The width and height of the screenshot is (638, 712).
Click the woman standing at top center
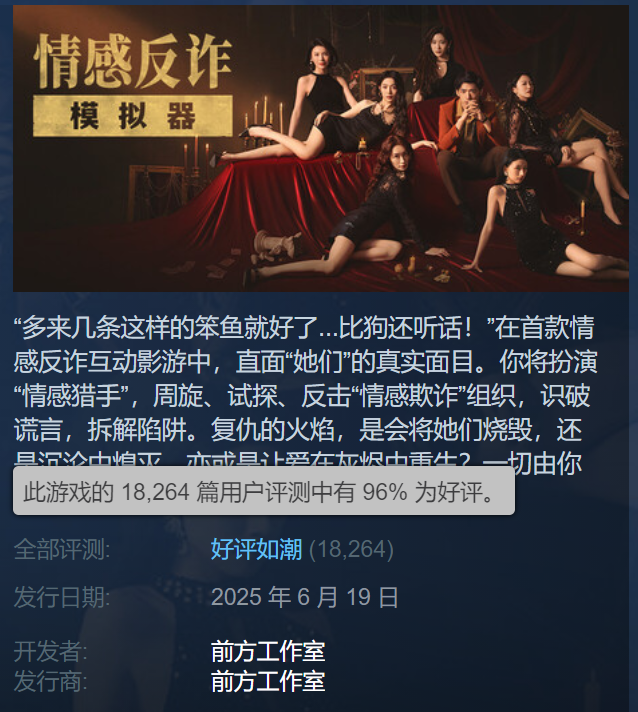438,64
